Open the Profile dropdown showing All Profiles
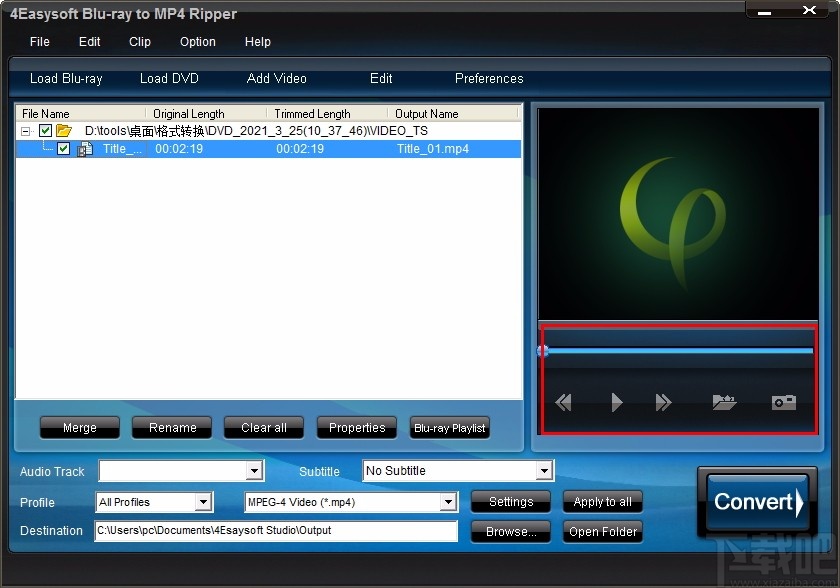This screenshot has height=588, width=840. [204, 502]
